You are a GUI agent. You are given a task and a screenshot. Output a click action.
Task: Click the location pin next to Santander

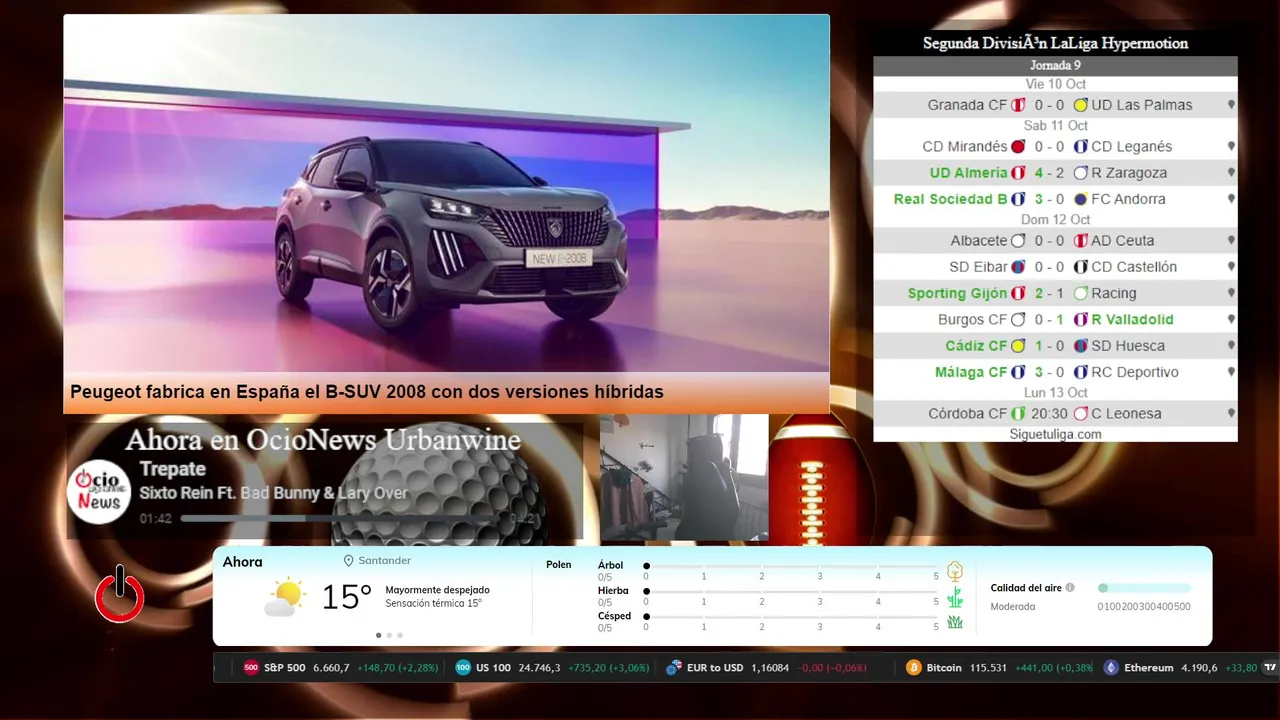coord(349,561)
